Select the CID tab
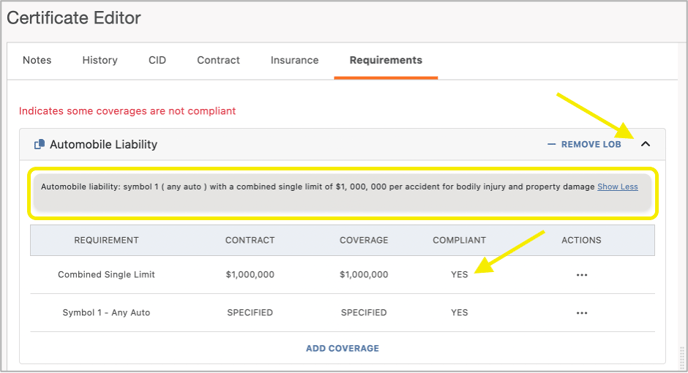 click(157, 60)
